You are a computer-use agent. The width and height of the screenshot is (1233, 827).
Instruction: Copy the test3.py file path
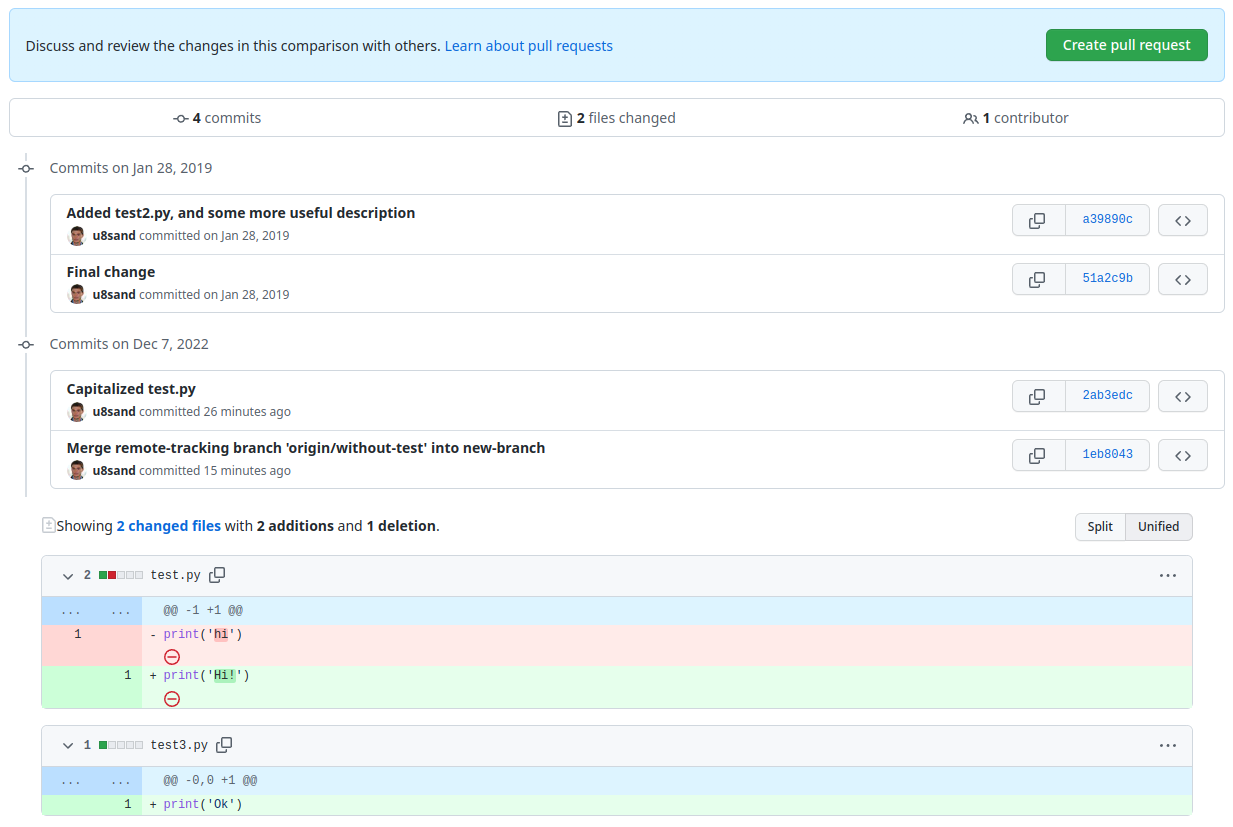225,745
